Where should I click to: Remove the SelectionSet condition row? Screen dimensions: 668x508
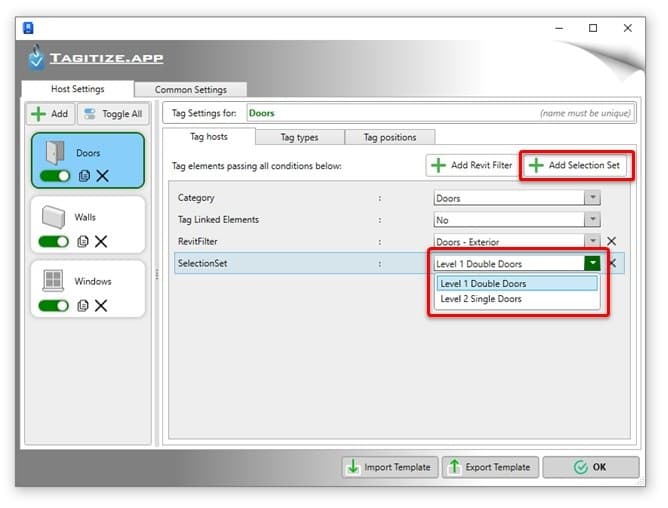pyautogui.click(x=613, y=263)
